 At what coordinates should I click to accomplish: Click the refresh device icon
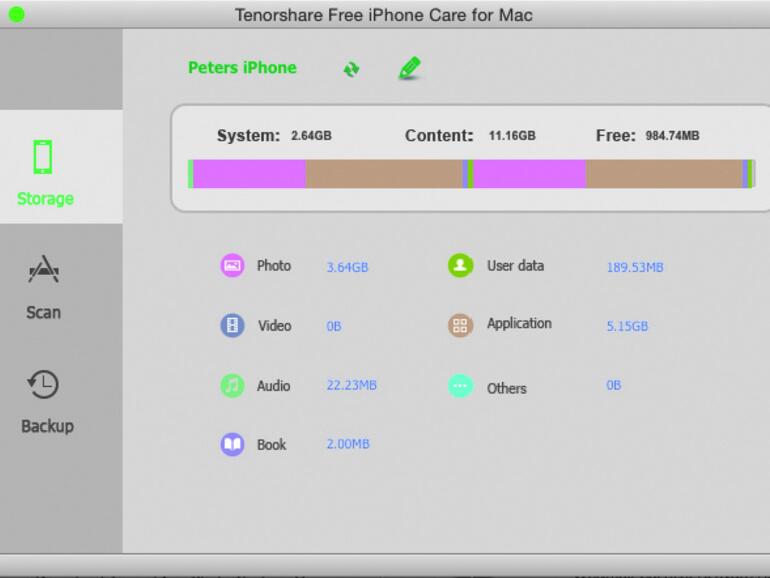(351, 69)
